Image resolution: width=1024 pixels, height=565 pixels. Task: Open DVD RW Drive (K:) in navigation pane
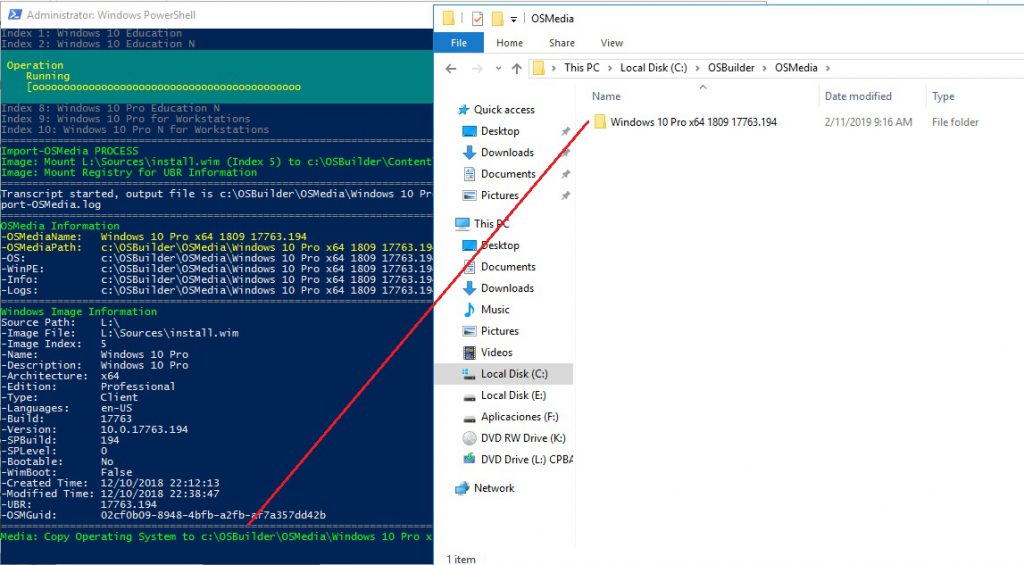pos(470,438)
